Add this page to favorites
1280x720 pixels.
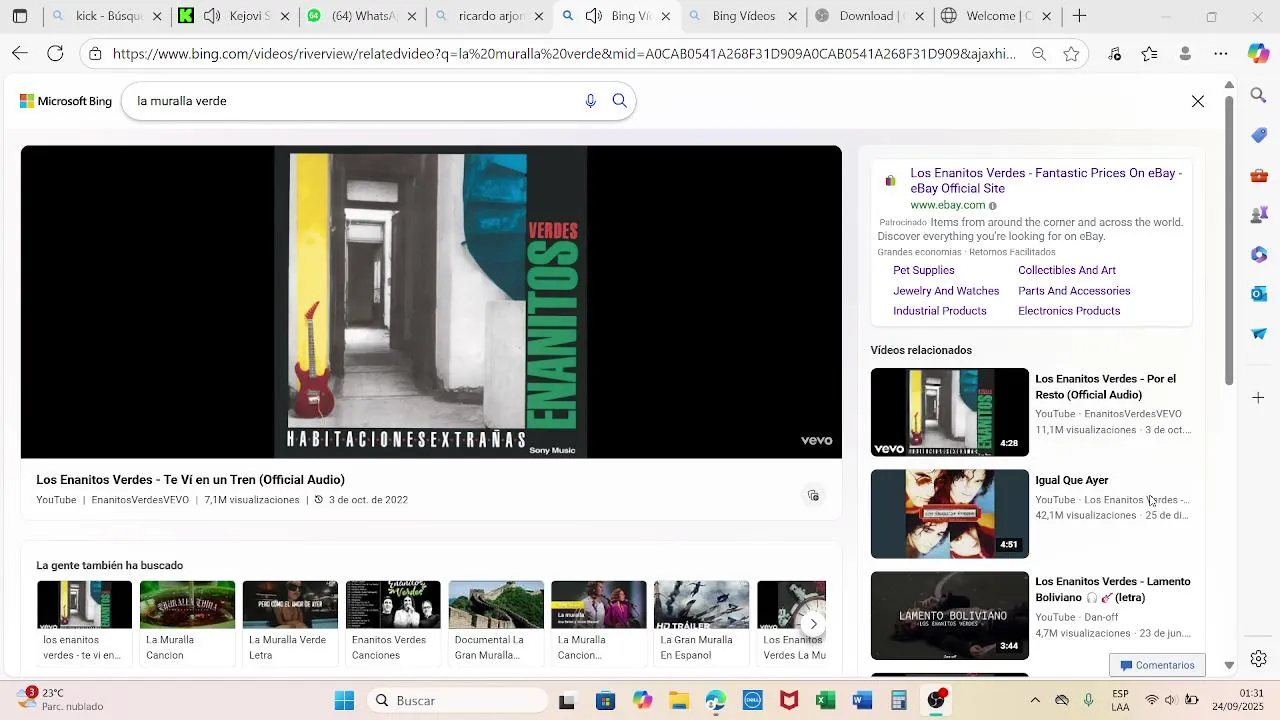(x=1071, y=54)
